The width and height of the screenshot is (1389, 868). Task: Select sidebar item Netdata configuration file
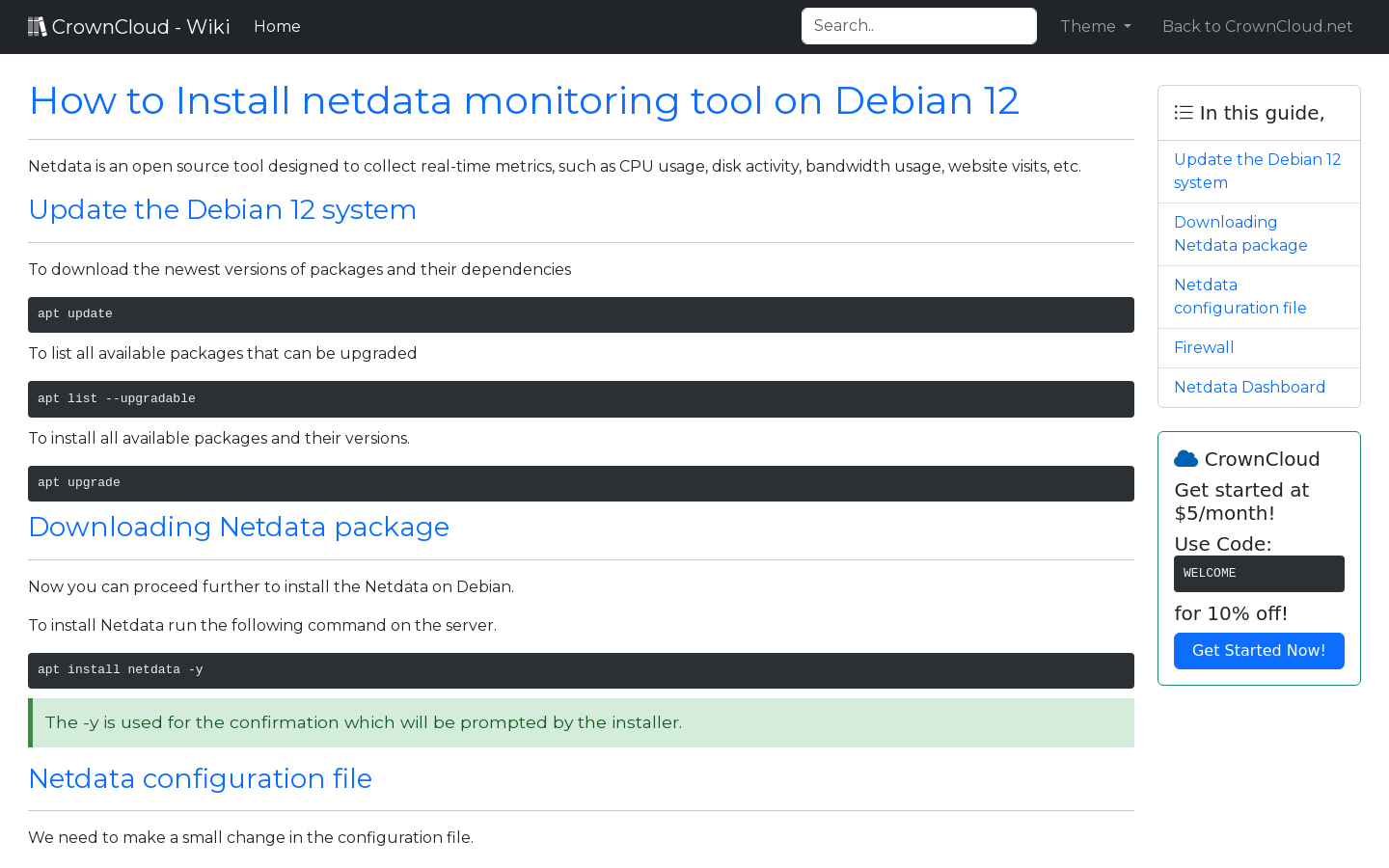pos(1259,297)
